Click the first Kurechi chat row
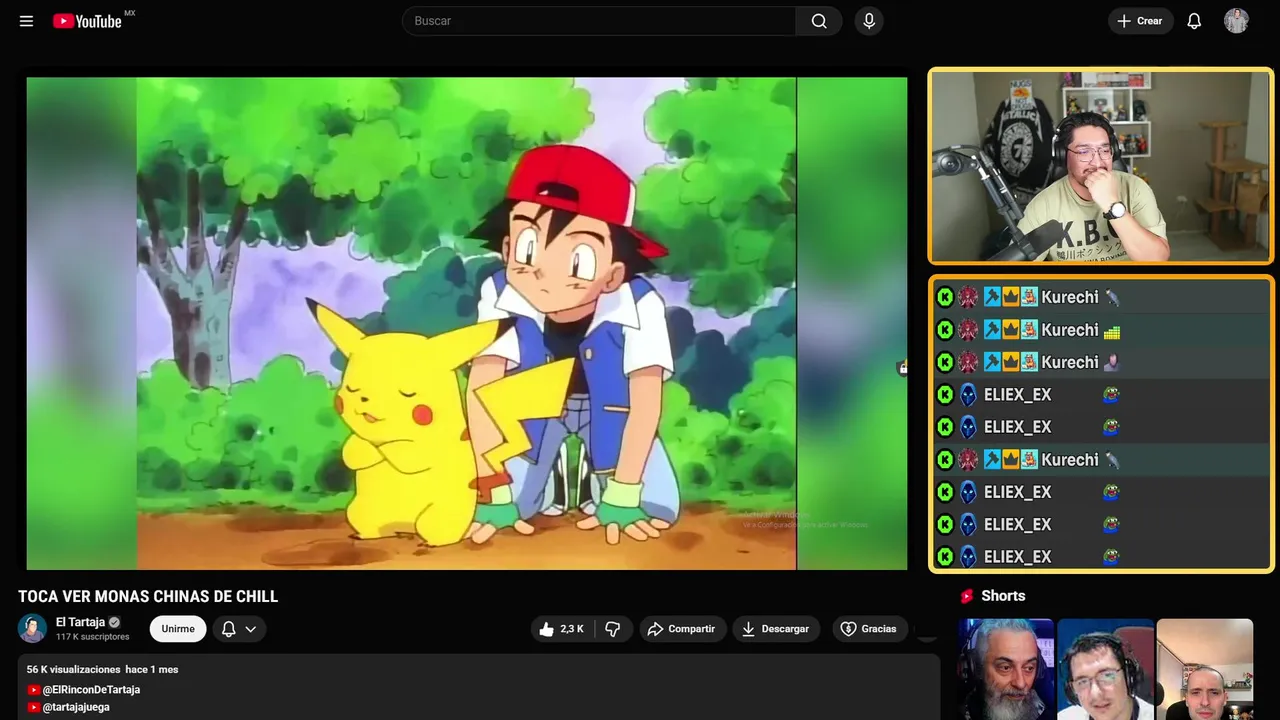This screenshot has width=1280, height=720. pos(1101,297)
